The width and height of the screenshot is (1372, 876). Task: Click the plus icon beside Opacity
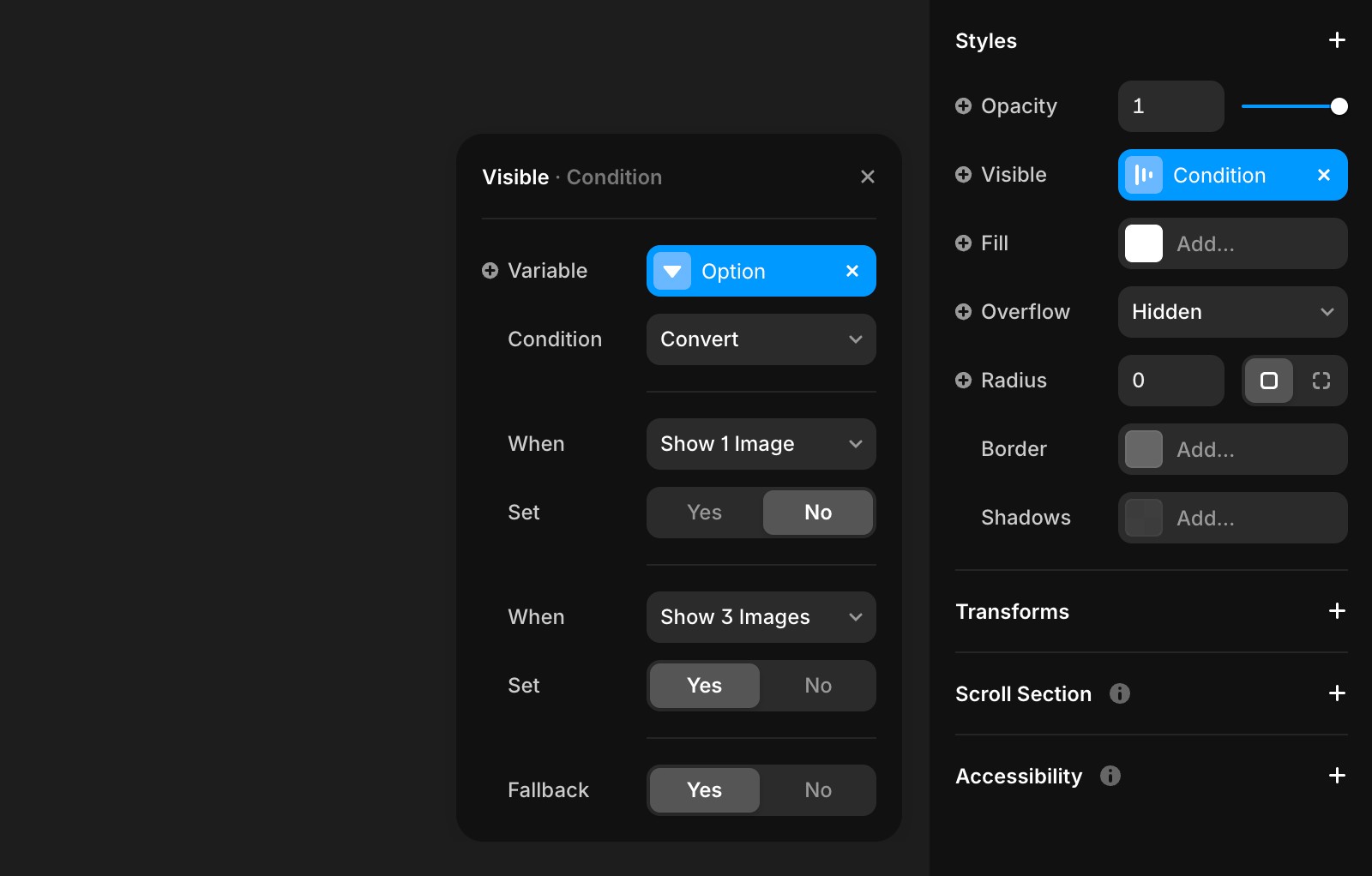pyautogui.click(x=963, y=105)
